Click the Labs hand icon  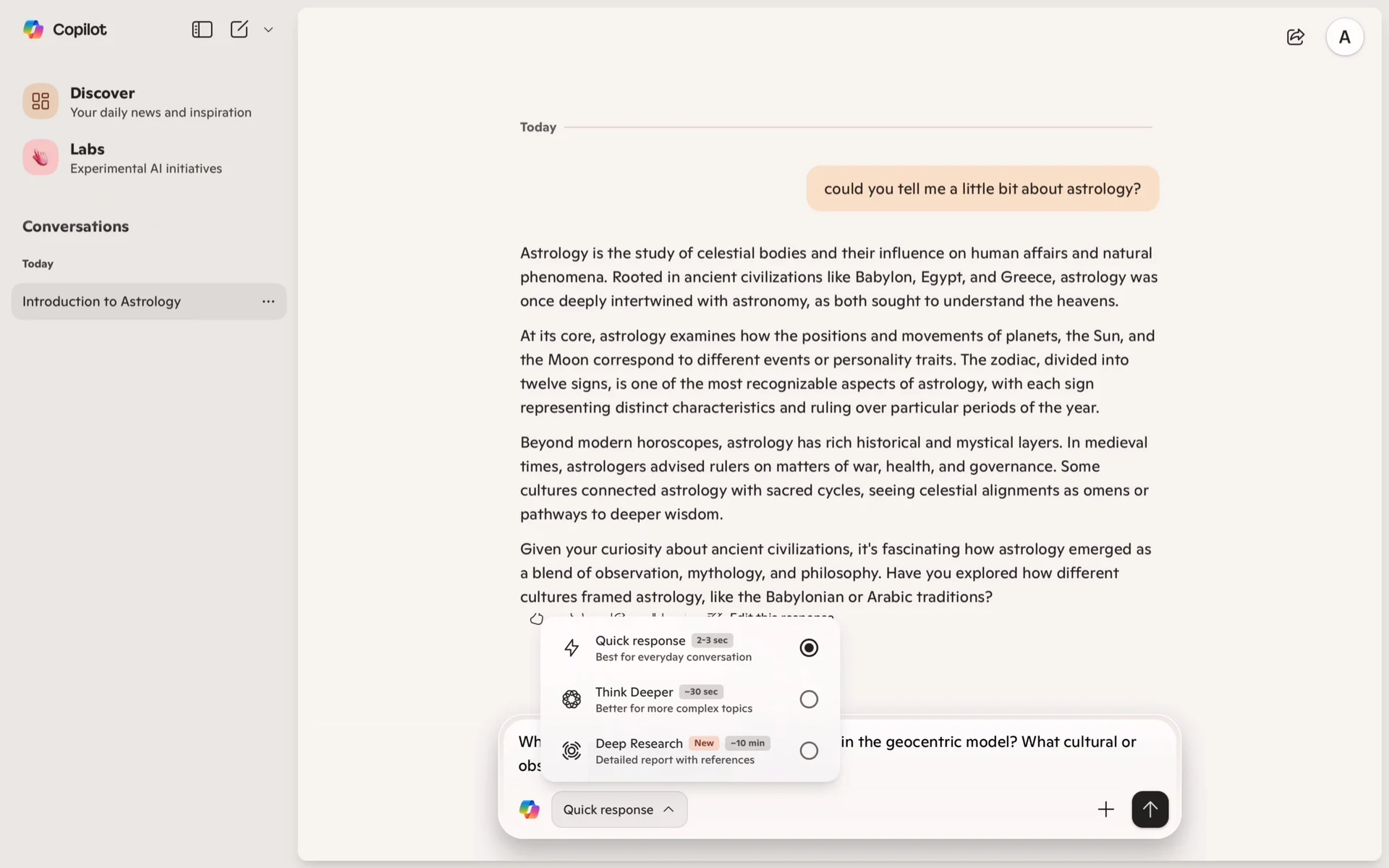(x=41, y=158)
